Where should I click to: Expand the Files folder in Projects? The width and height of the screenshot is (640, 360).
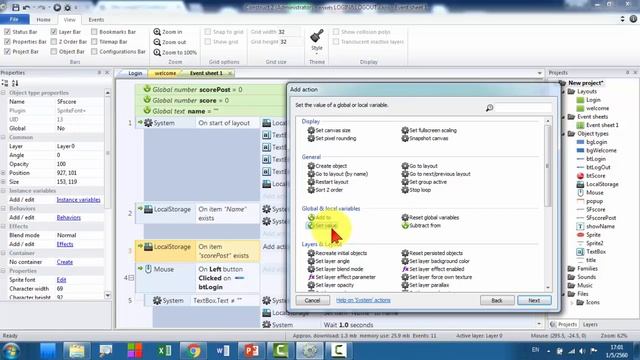[564, 294]
